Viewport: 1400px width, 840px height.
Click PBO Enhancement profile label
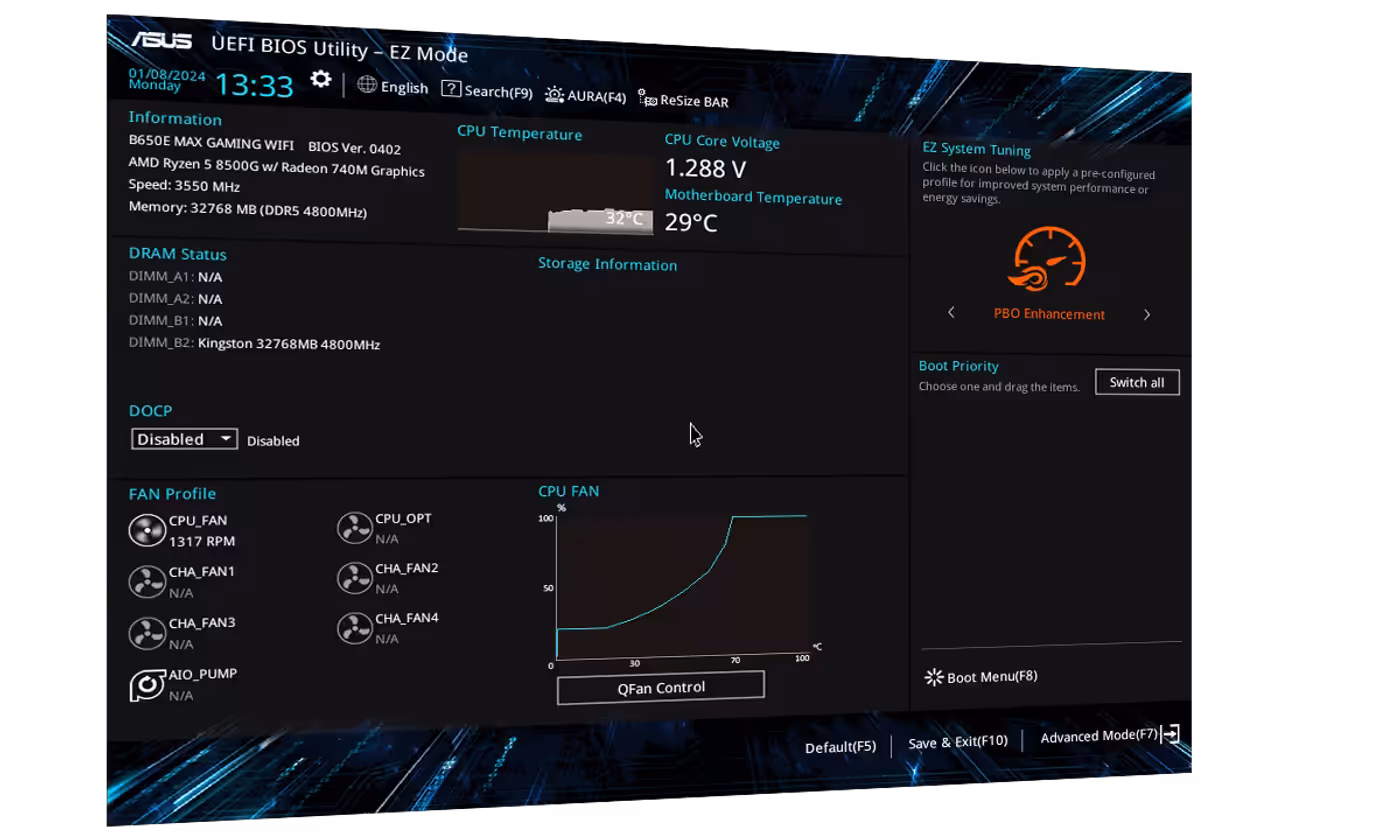[1049, 314]
